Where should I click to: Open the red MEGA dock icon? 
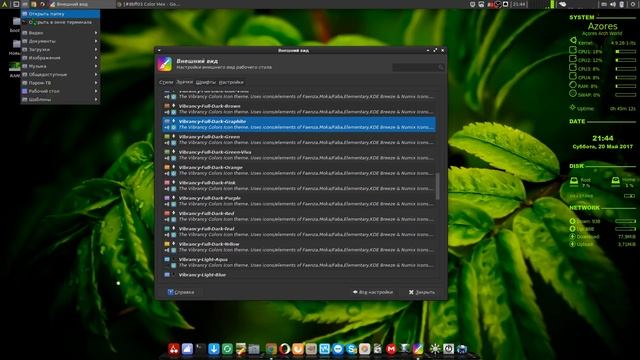pyautogui.click(x=391, y=349)
